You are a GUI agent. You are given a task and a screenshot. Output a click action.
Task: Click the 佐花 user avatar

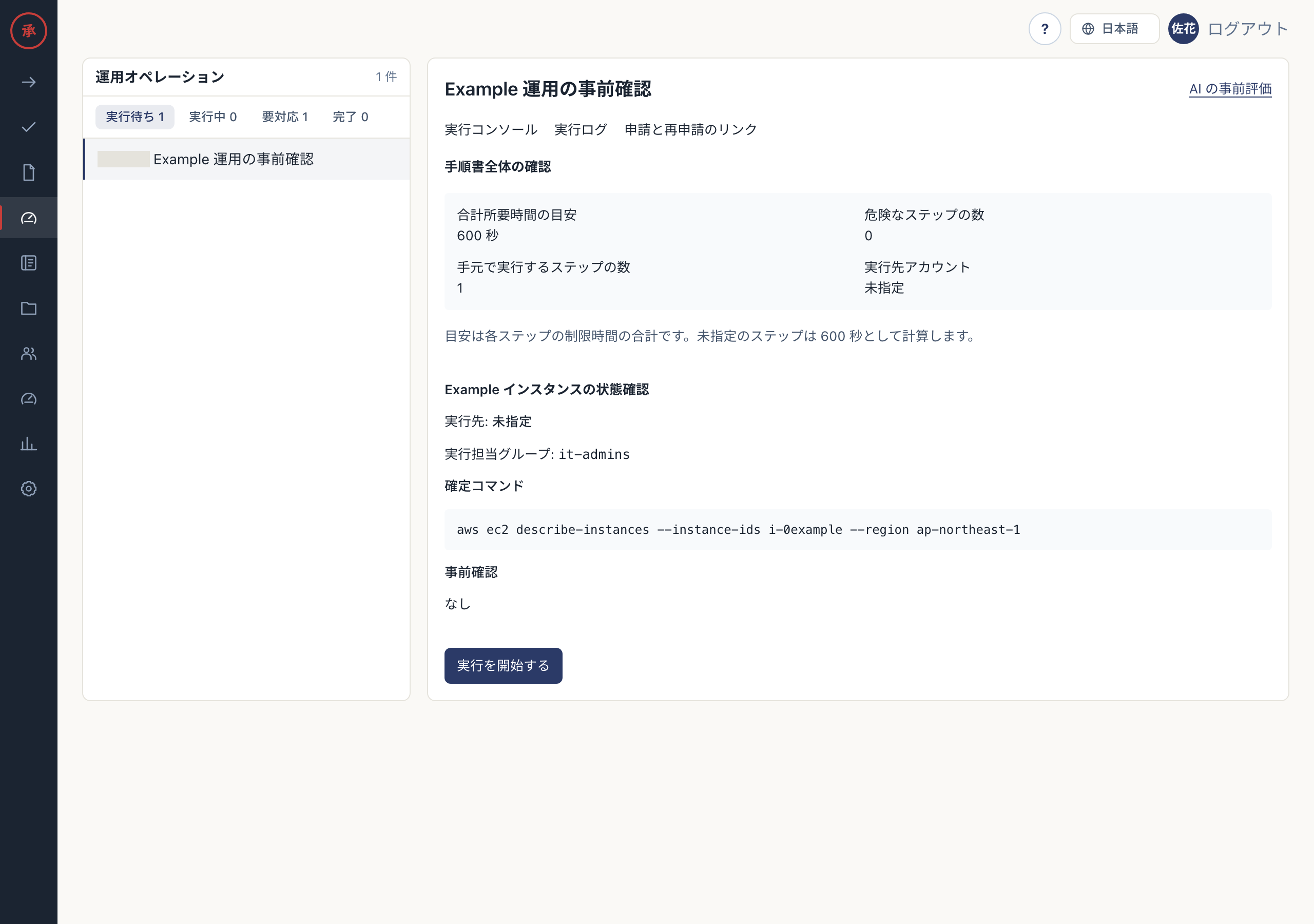pyautogui.click(x=1183, y=29)
